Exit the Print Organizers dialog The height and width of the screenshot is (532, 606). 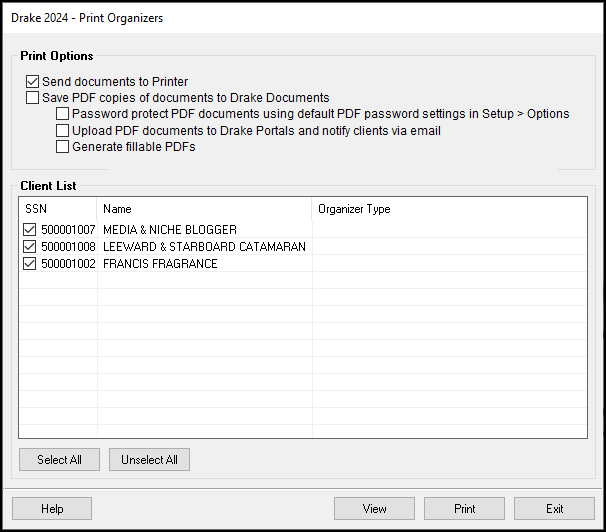click(x=554, y=508)
